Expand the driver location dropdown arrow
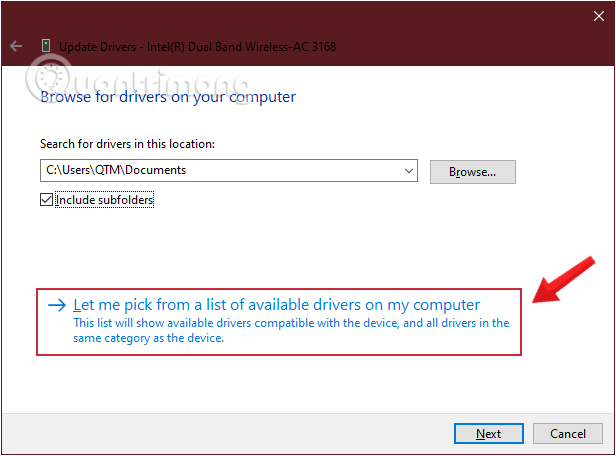Viewport: 616px width, 456px height. tap(408, 171)
